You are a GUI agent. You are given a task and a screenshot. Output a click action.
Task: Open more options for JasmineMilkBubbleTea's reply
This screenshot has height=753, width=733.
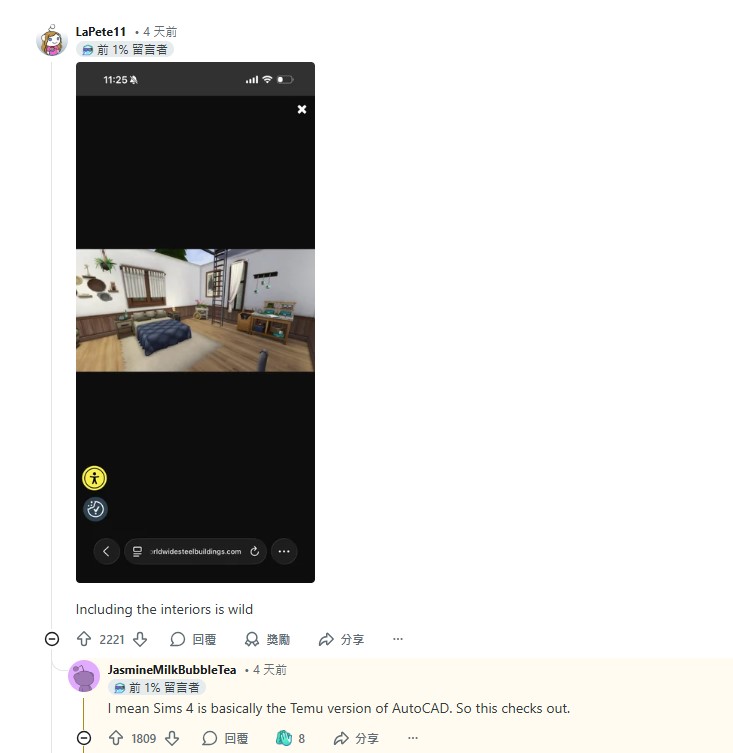pyautogui.click(x=413, y=738)
